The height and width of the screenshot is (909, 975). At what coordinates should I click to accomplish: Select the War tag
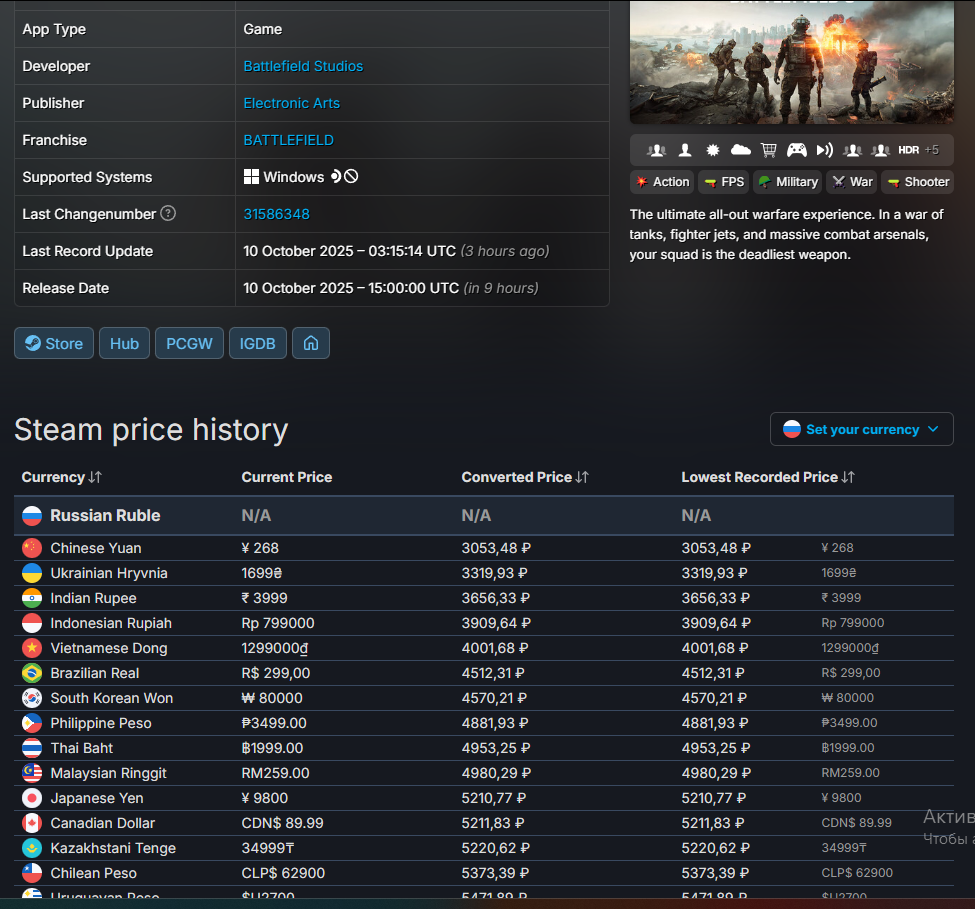pos(852,182)
